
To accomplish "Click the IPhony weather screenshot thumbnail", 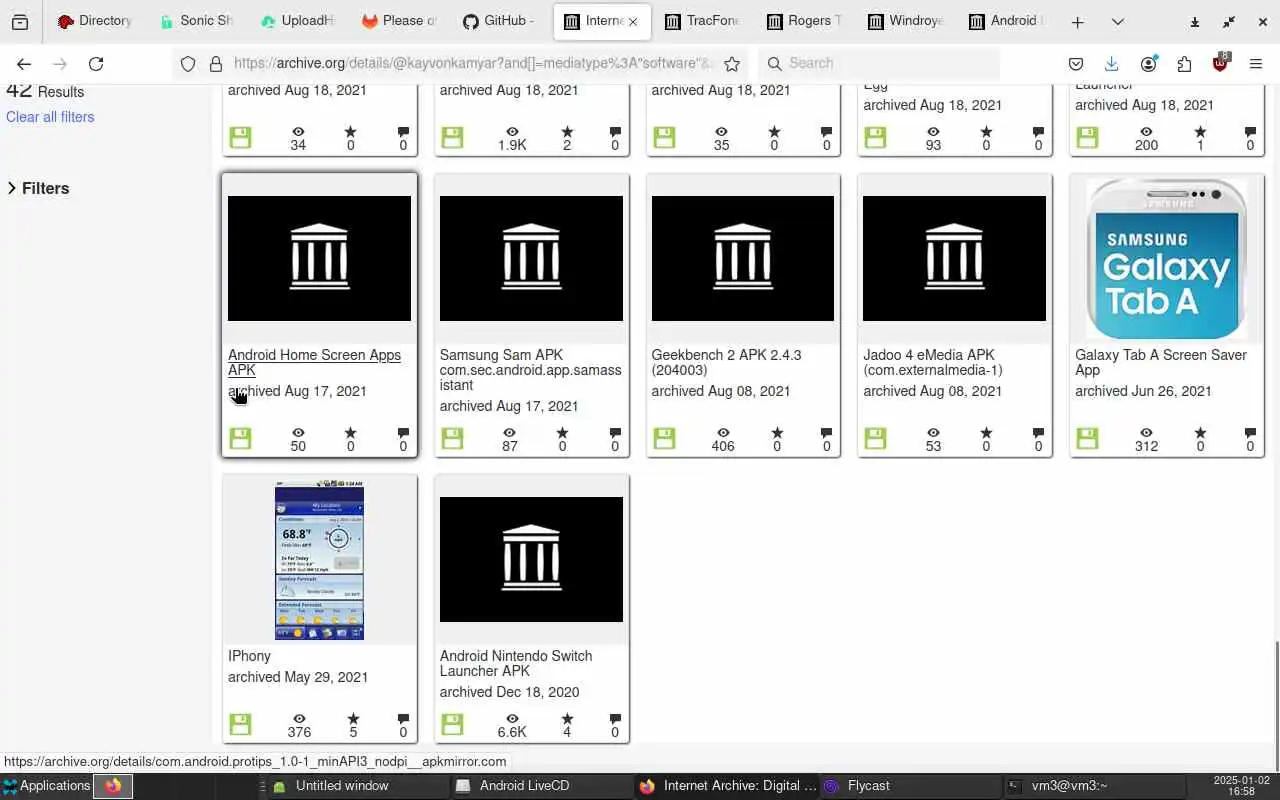I will [x=319, y=560].
